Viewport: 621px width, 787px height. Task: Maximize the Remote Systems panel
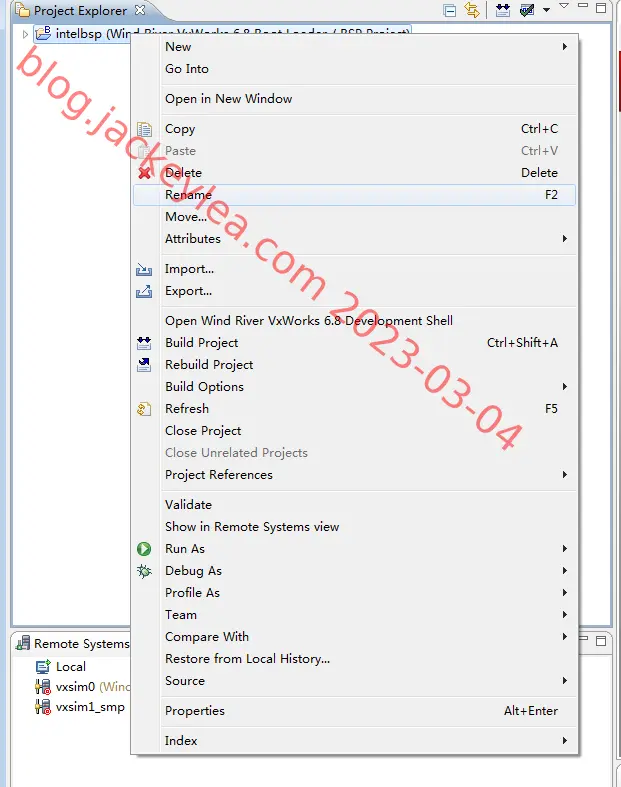click(x=601, y=641)
